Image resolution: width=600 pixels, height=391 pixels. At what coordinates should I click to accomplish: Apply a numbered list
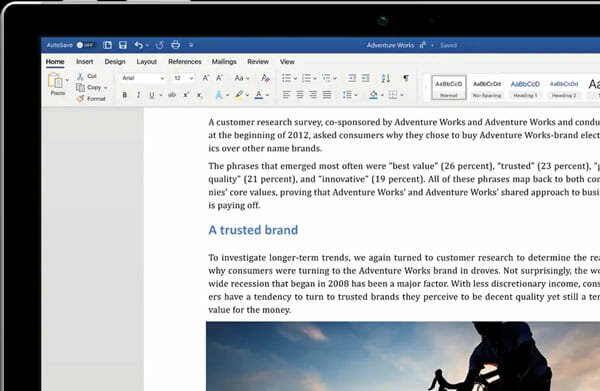tap(307, 78)
